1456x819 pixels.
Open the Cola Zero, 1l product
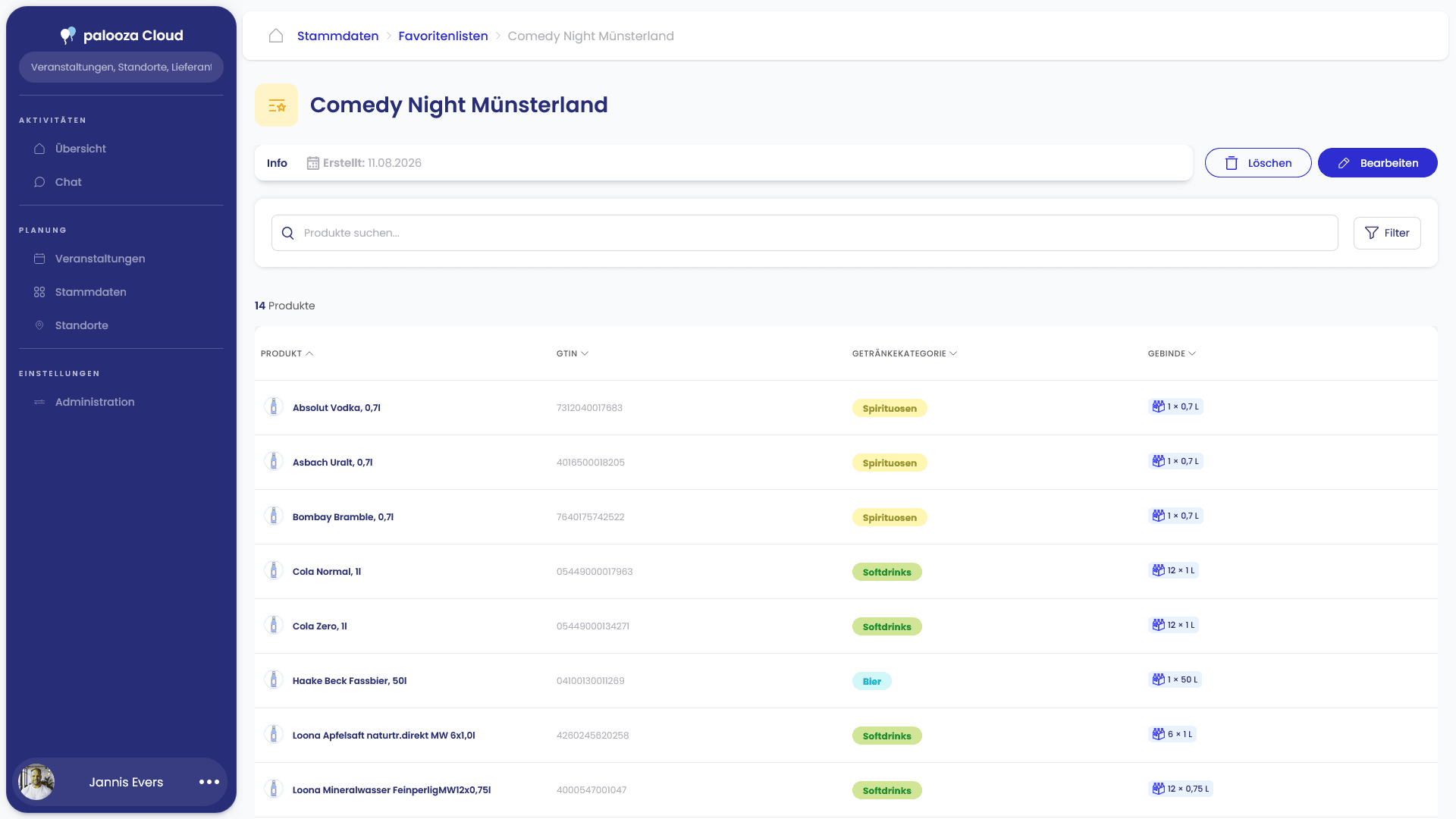tap(320, 626)
